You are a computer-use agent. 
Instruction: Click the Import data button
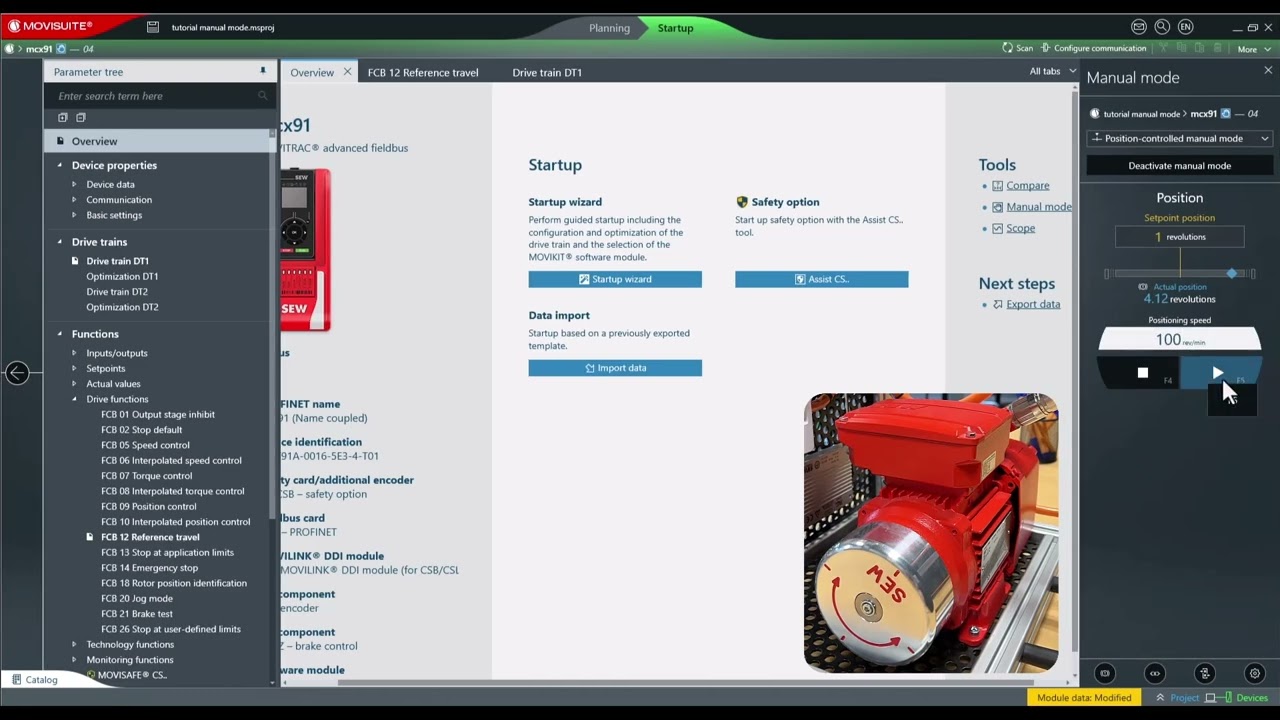(615, 368)
